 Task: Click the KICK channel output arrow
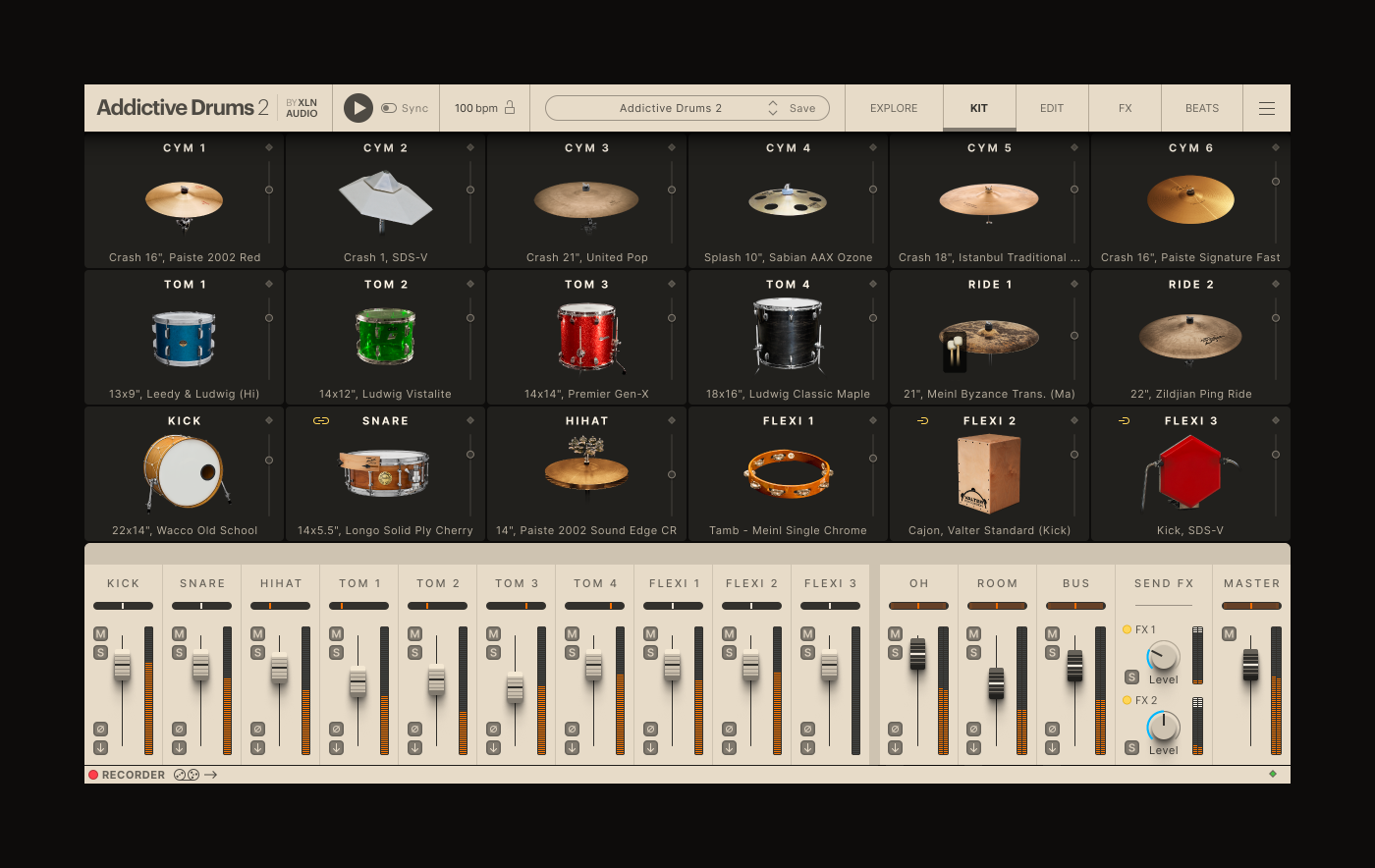(x=100, y=747)
